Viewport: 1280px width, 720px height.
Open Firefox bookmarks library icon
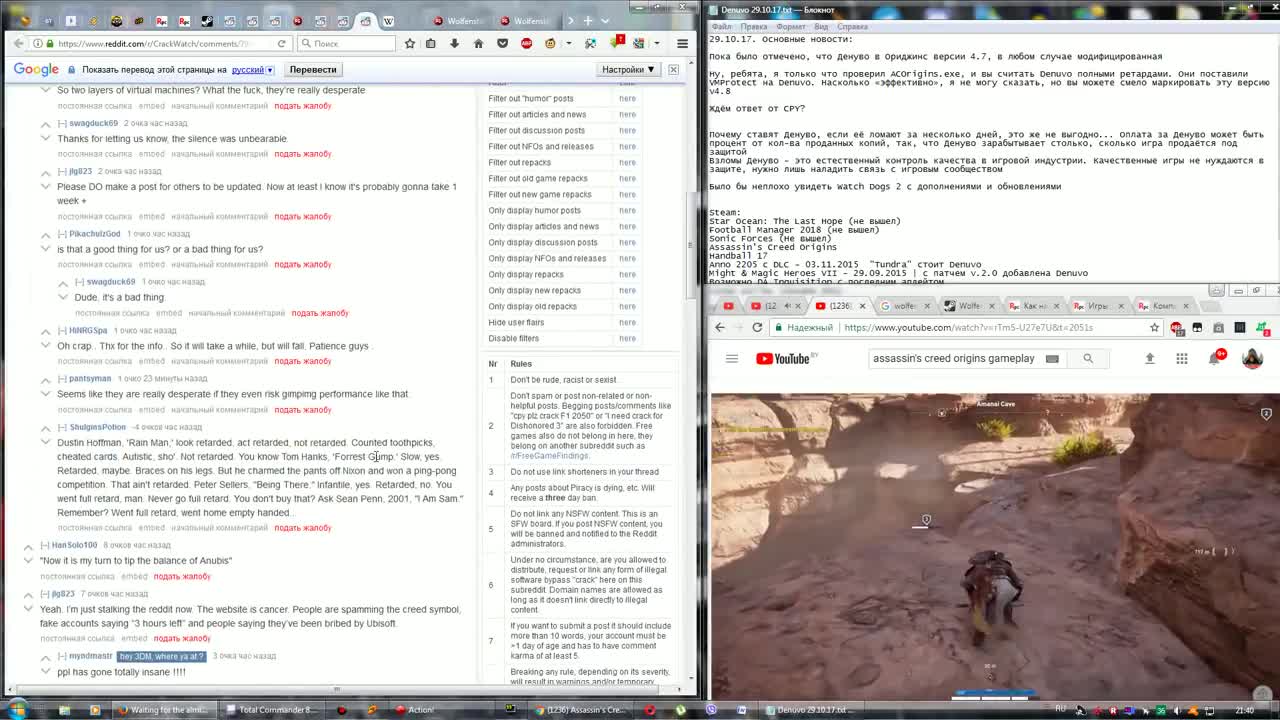[431, 43]
